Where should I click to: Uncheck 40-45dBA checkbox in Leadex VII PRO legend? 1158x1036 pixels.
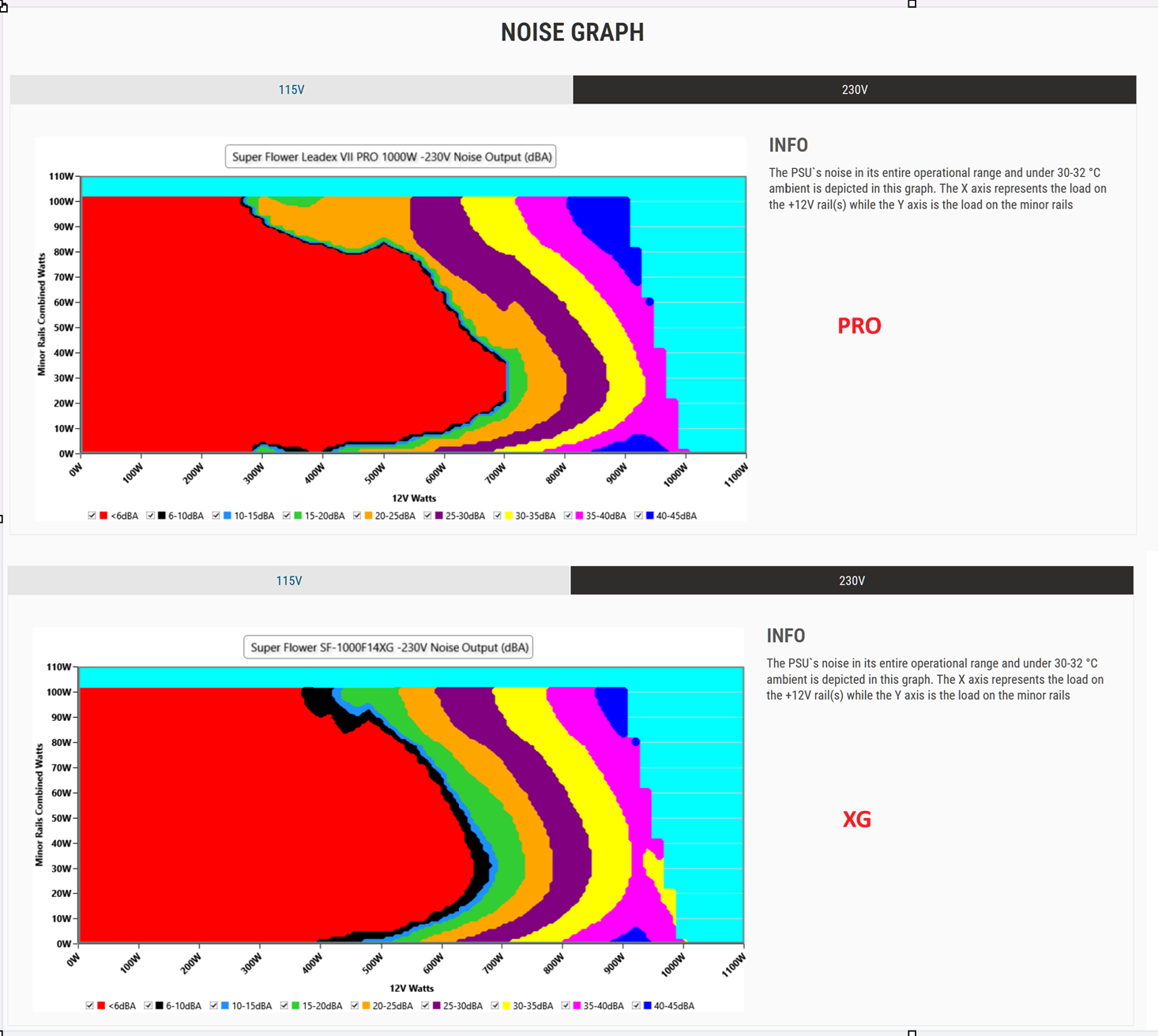(638, 516)
